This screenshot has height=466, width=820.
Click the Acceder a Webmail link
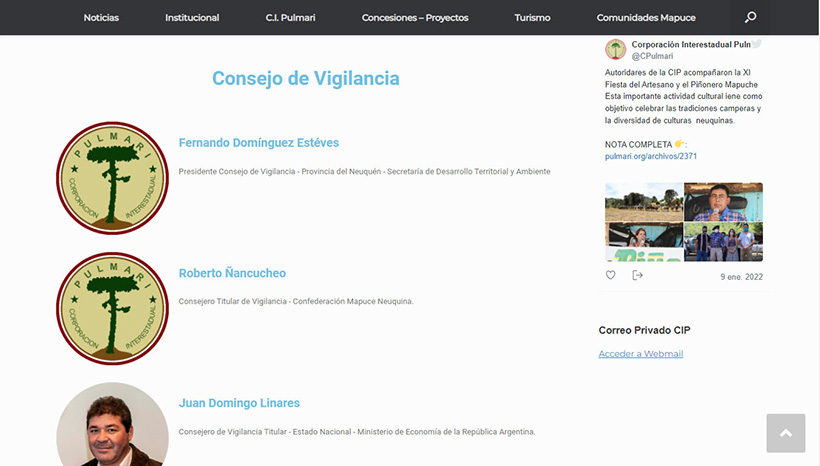[640, 354]
